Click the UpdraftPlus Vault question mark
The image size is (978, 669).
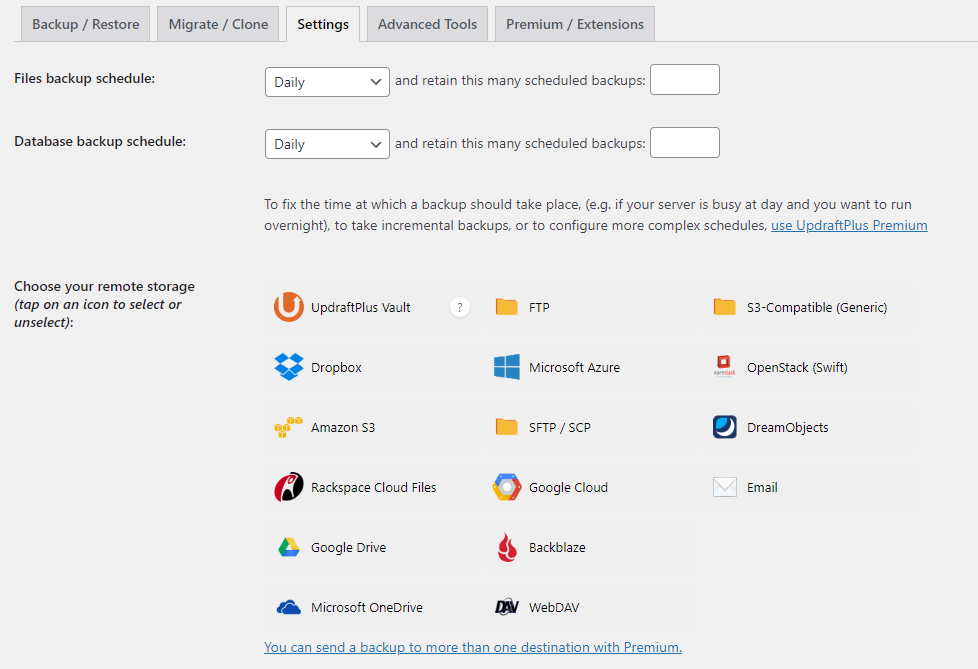[x=460, y=307]
